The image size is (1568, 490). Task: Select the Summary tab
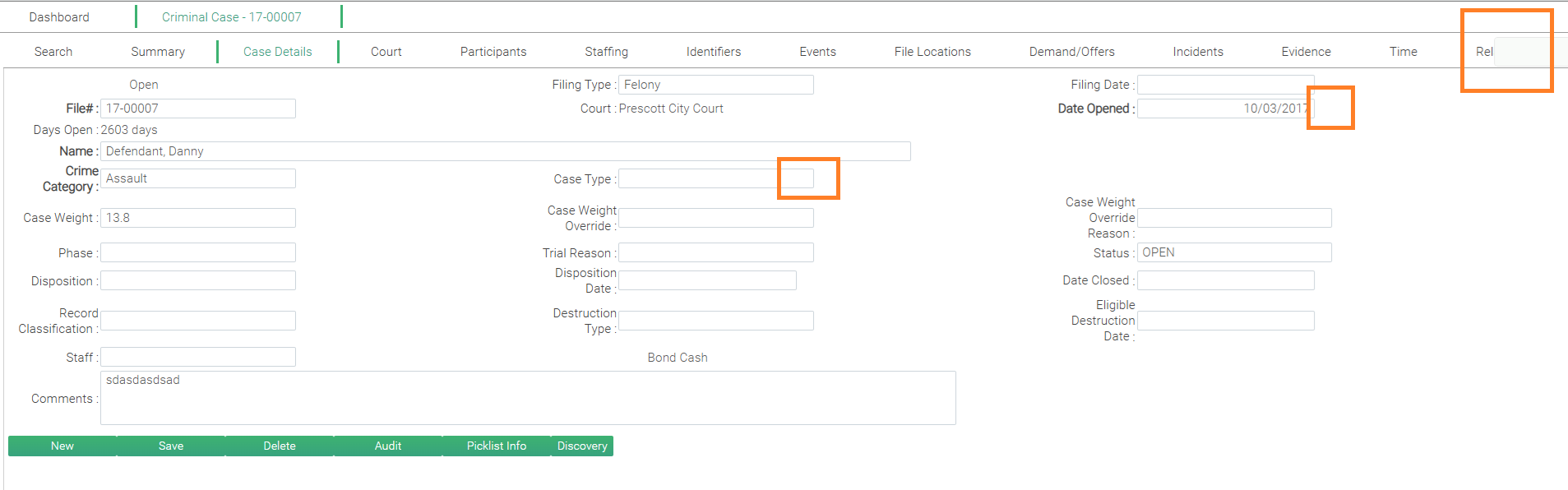tap(158, 52)
